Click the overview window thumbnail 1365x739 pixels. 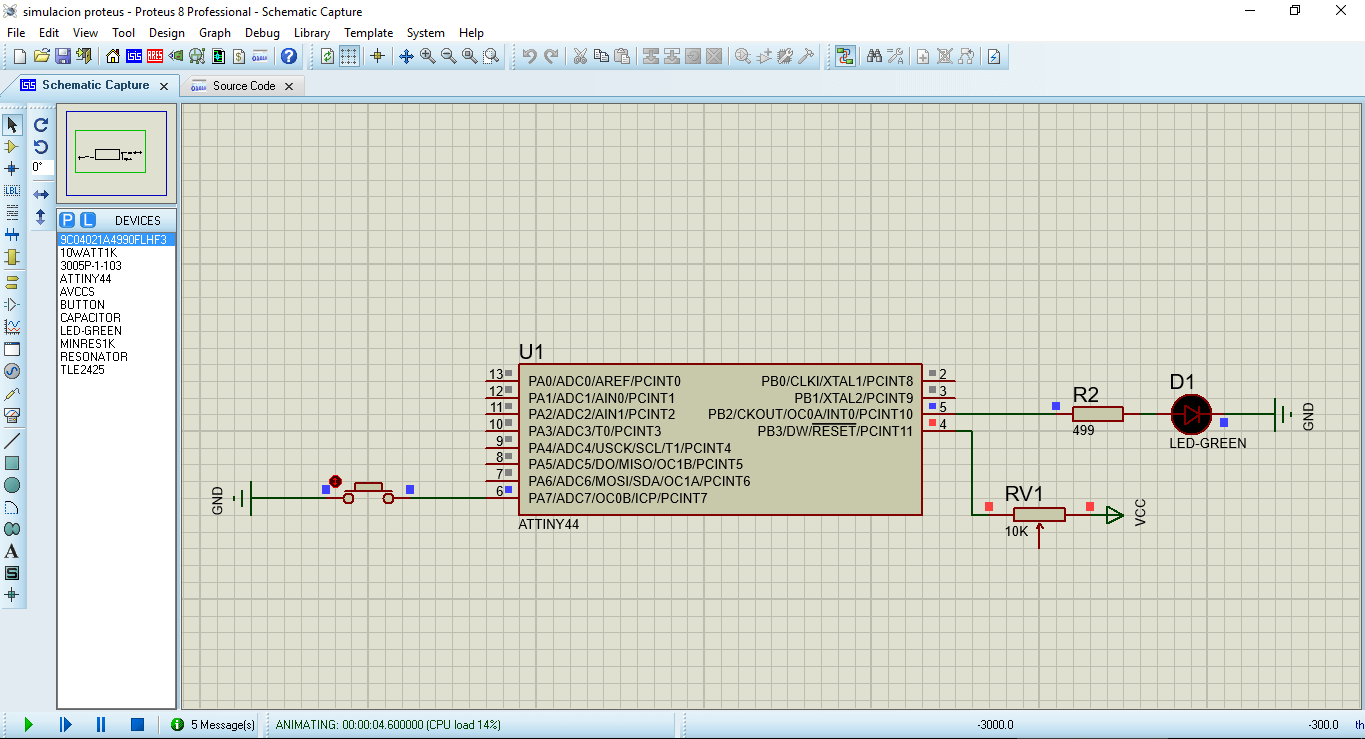point(116,154)
